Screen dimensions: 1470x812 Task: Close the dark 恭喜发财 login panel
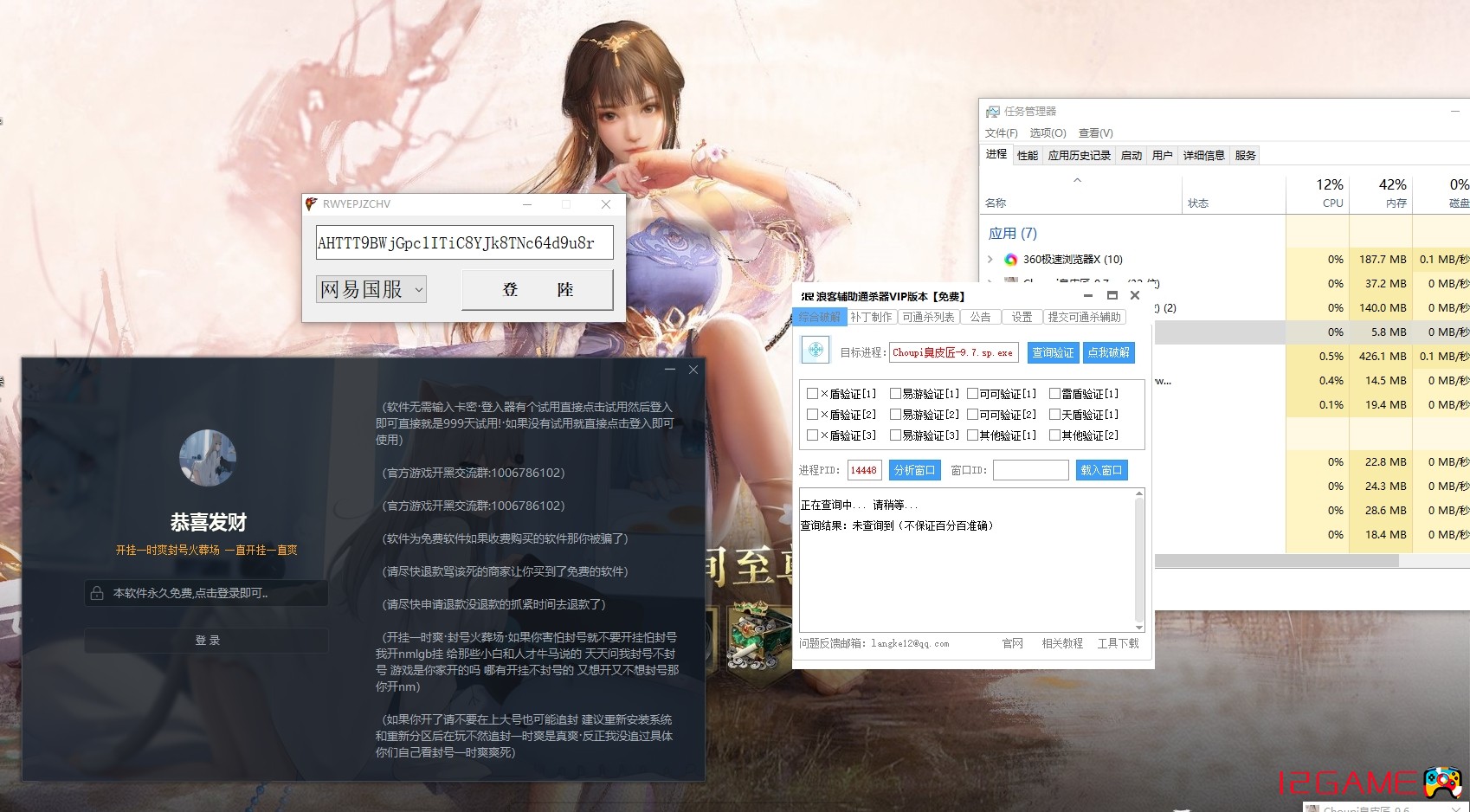tap(693, 370)
